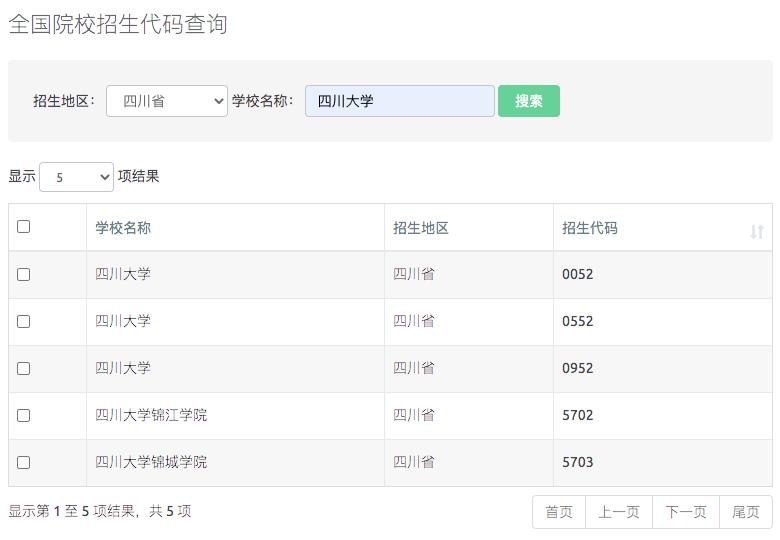Check the box for 四川大学 code 0952
Image resolution: width=780 pixels, height=540 pixels.
[x=23, y=368]
